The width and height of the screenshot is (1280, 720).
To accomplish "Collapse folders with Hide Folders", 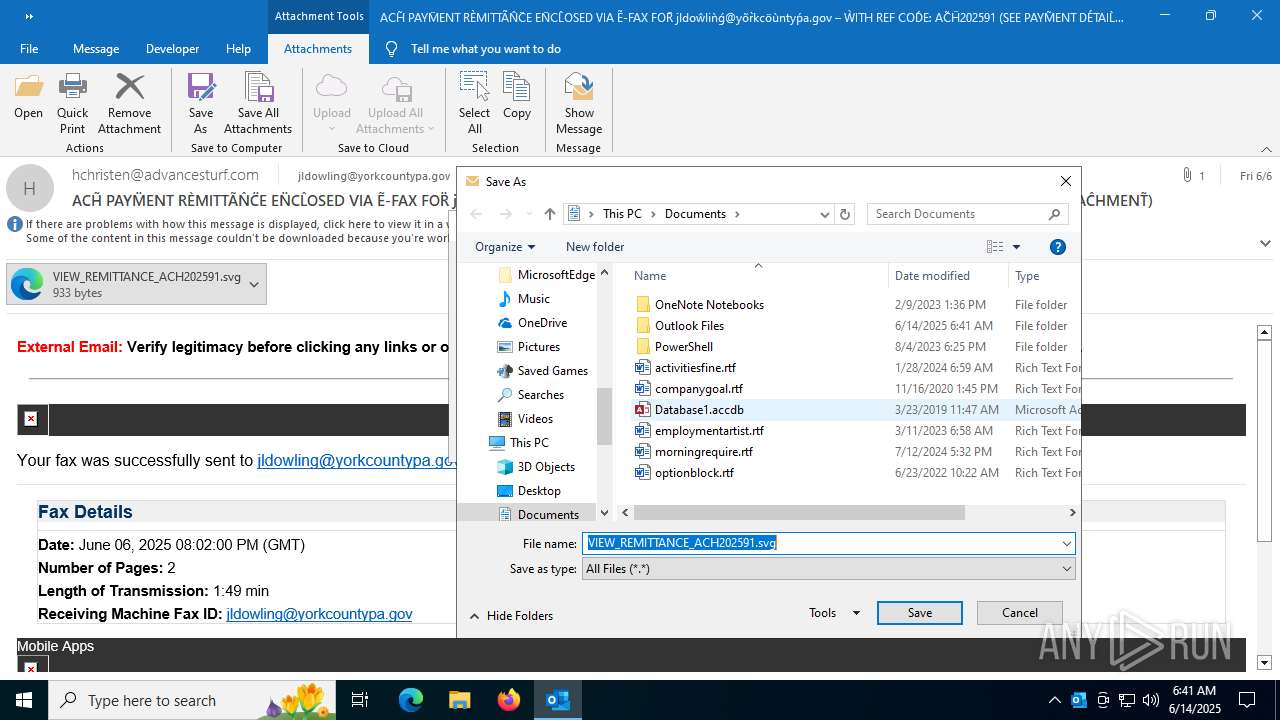I will click(x=511, y=616).
